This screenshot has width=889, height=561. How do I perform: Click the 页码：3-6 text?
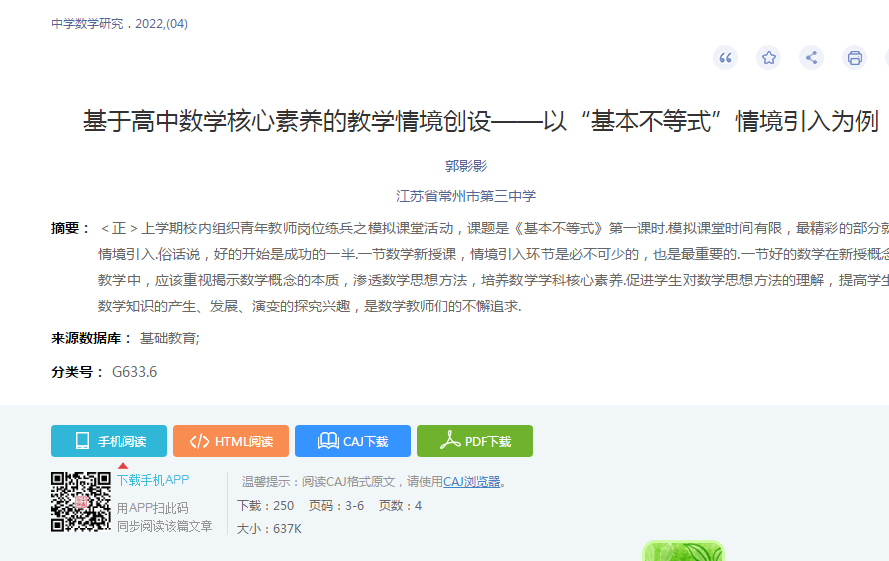(336, 505)
